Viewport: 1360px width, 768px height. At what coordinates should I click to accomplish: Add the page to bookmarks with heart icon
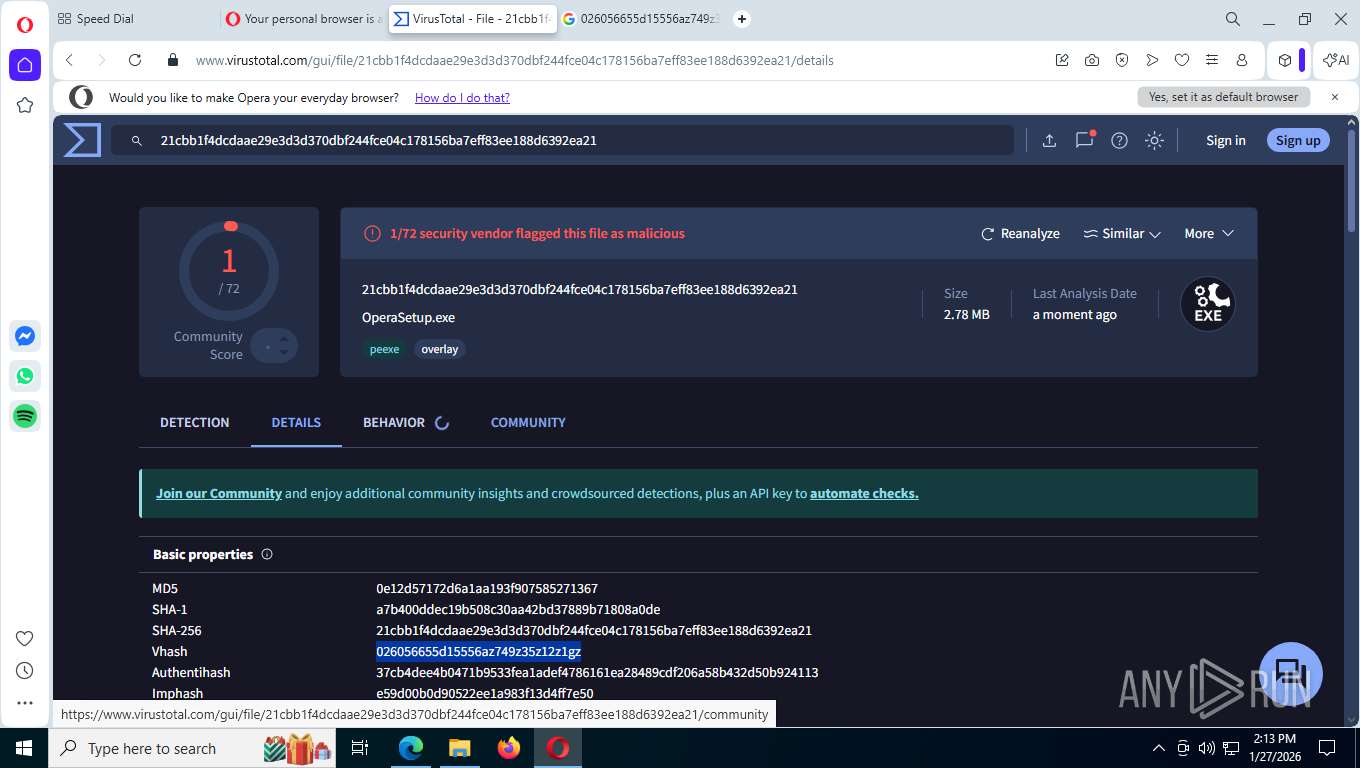tap(1182, 60)
